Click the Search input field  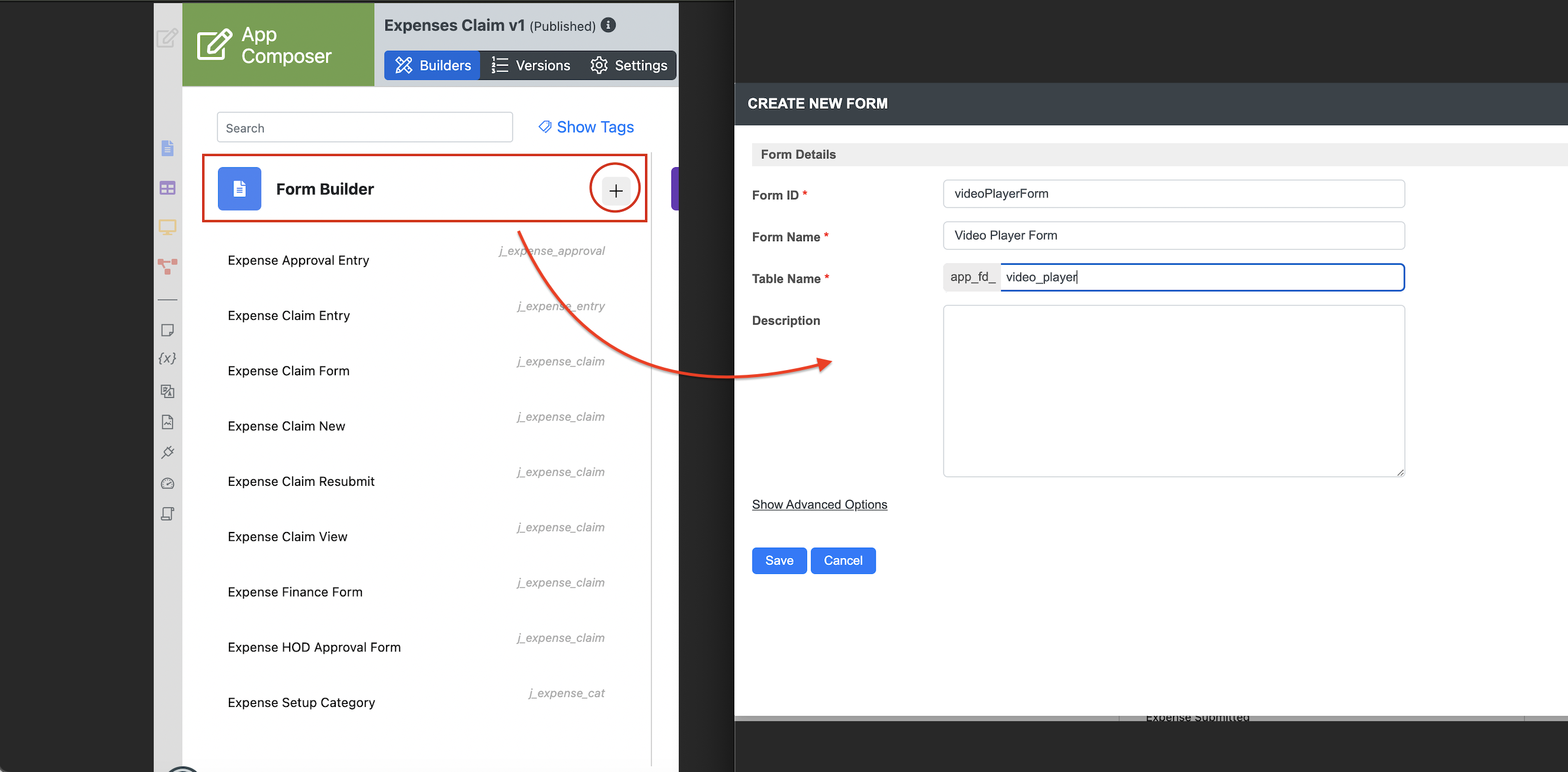(365, 128)
